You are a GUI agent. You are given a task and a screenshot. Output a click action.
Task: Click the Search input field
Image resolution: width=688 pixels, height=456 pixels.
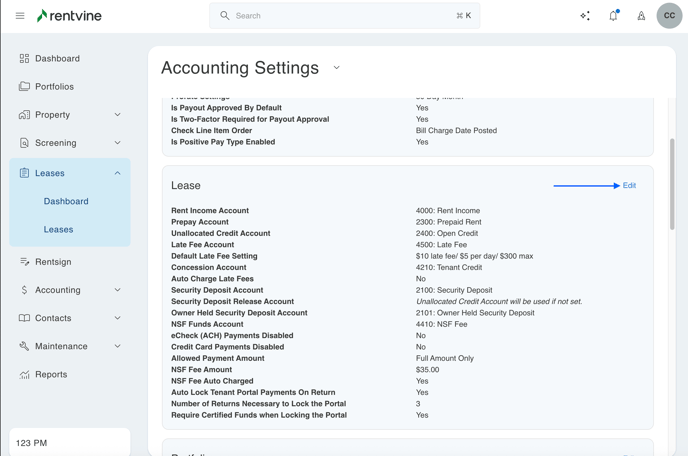pos(344,16)
